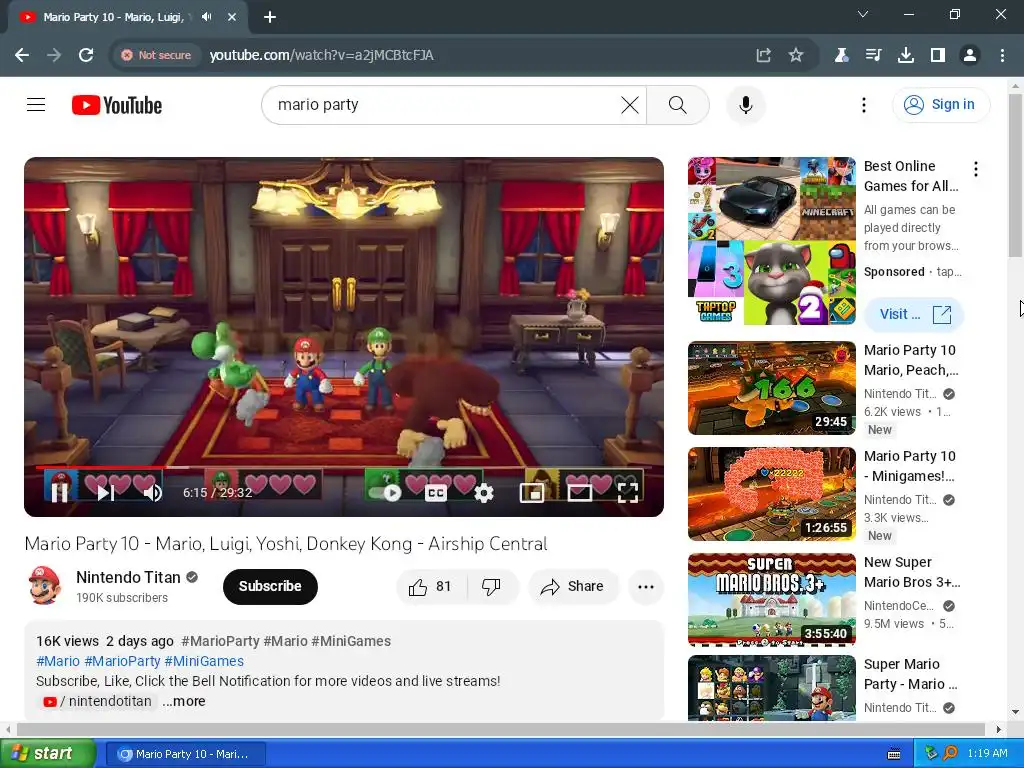Click the magnifier search button
1024x768 pixels.
[678, 104]
